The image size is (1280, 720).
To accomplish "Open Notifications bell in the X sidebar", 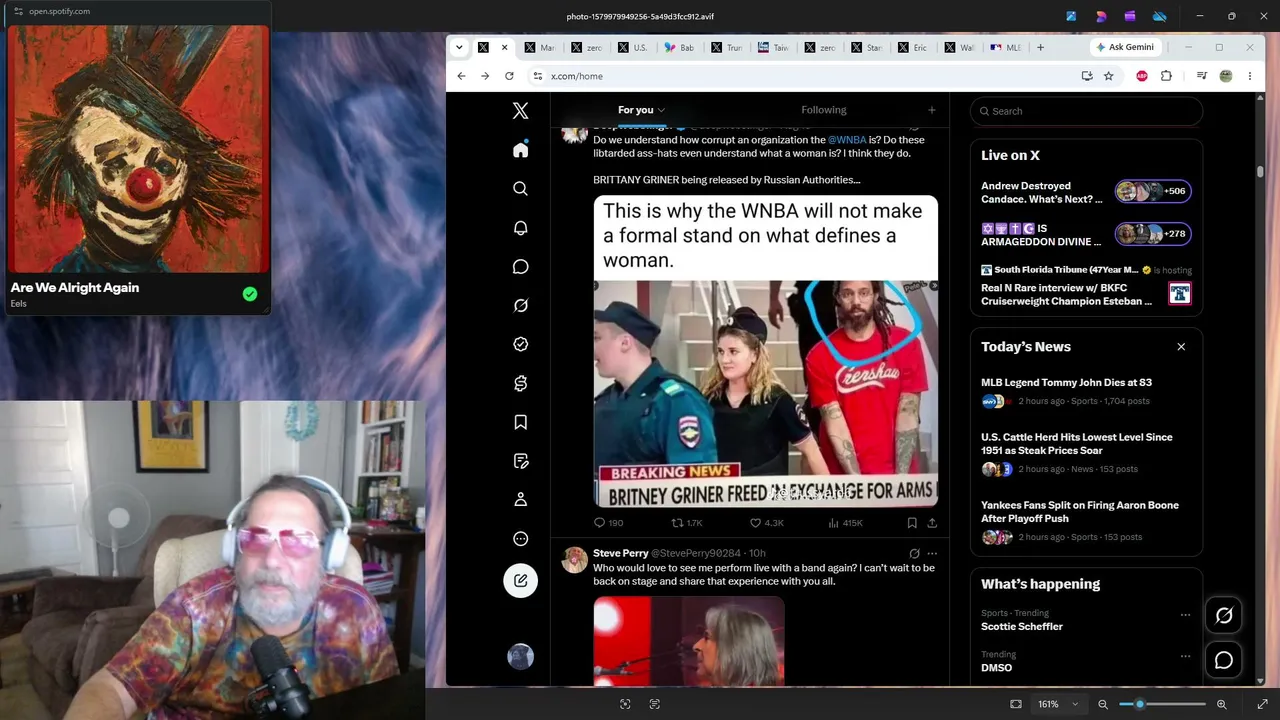I will point(520,228).
